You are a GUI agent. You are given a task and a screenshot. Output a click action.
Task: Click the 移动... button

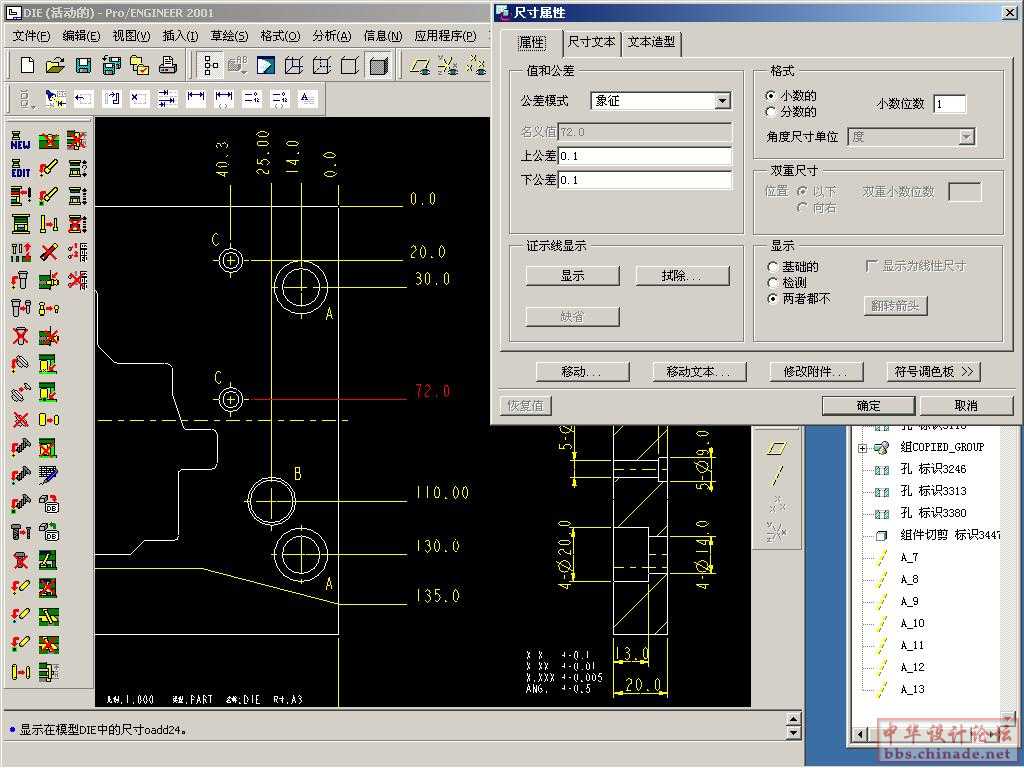(x=583, y=372)
